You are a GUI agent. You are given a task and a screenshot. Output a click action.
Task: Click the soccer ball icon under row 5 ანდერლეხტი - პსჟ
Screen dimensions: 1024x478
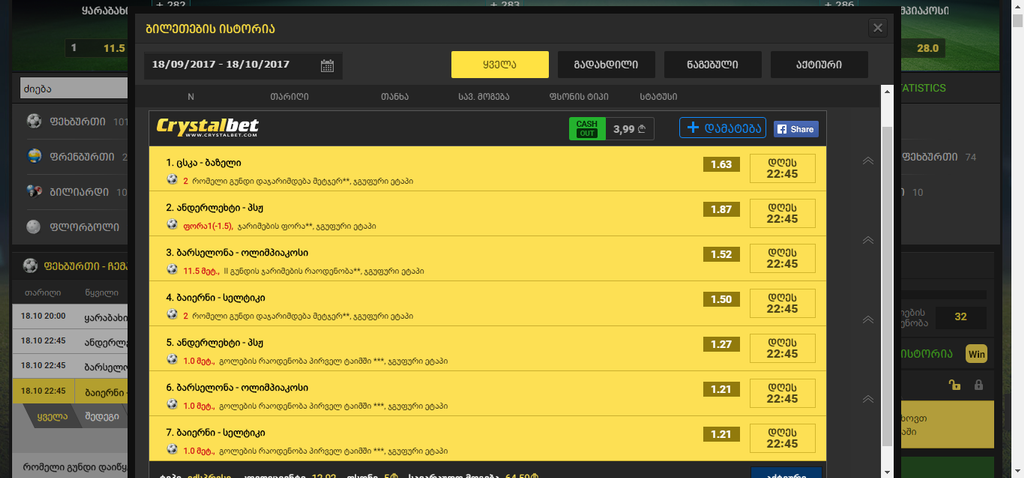point(172,359)
